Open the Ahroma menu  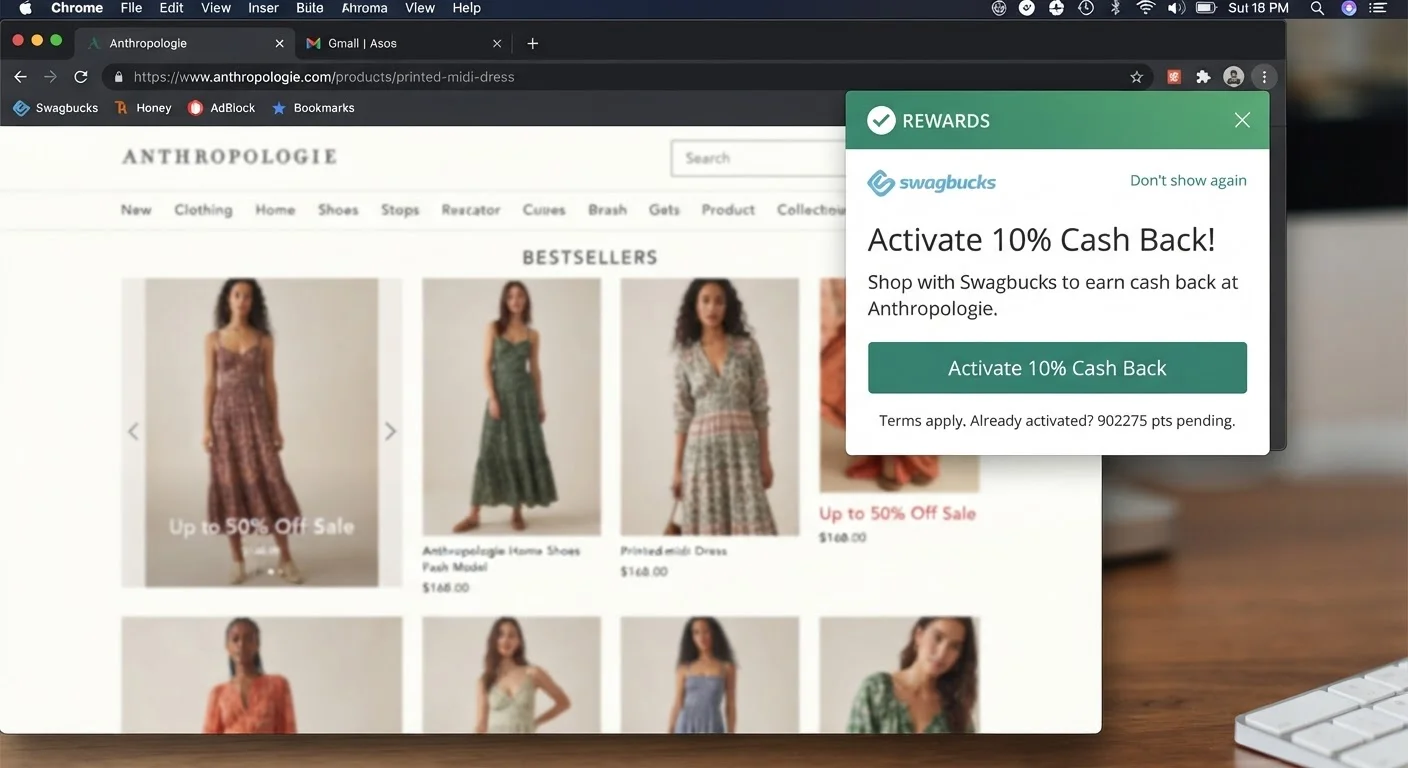[364, 8]
